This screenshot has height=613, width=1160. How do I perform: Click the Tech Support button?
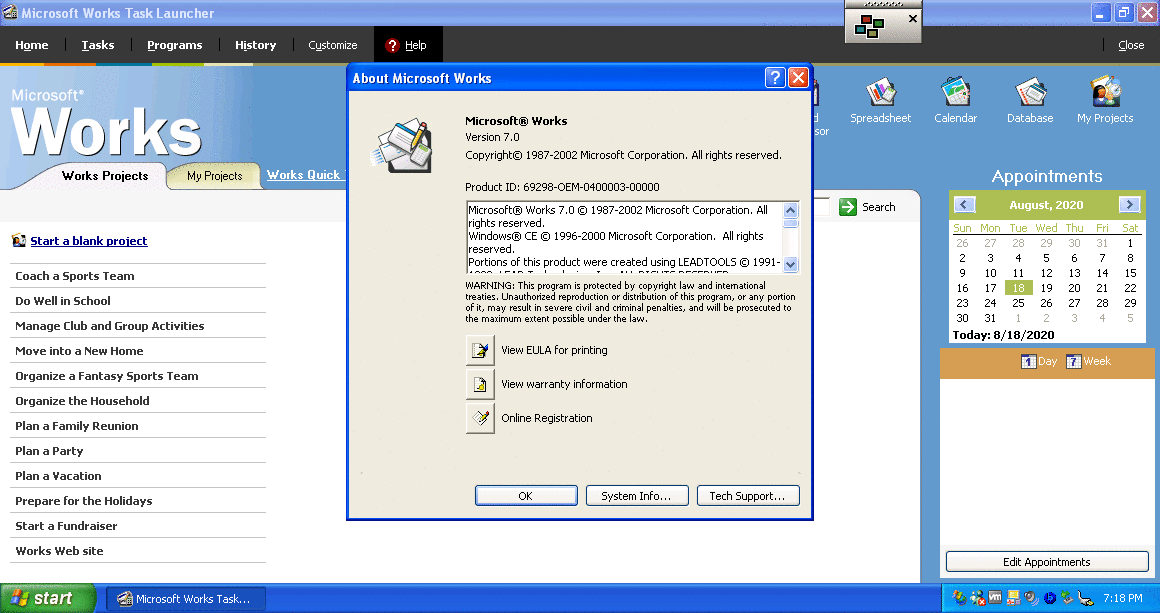[x=747, y=496]
